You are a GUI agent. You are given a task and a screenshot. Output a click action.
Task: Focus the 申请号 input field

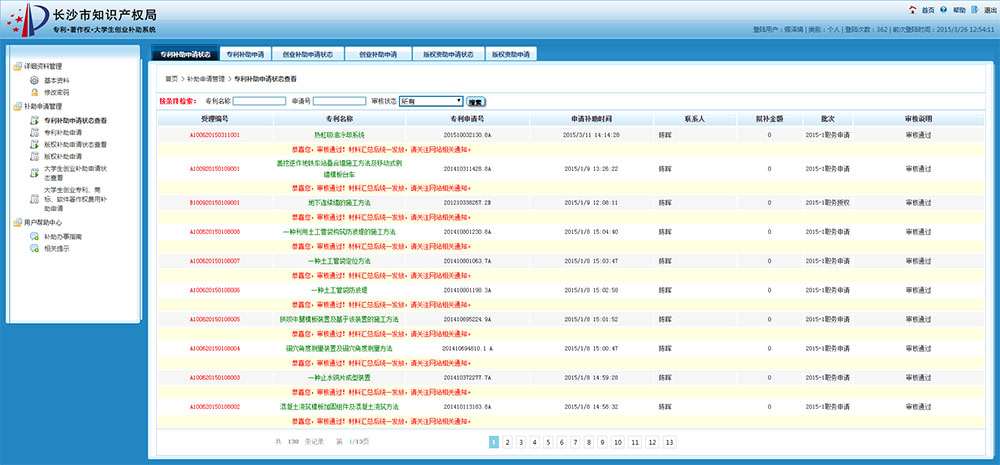tap(339, 101)
